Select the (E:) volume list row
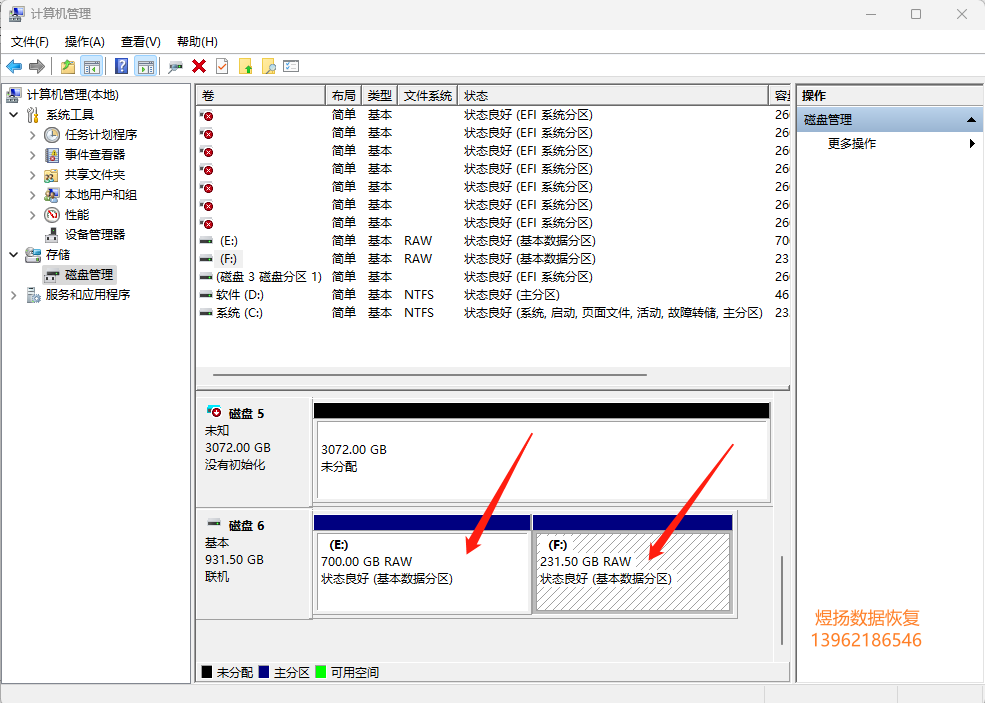 493,241
